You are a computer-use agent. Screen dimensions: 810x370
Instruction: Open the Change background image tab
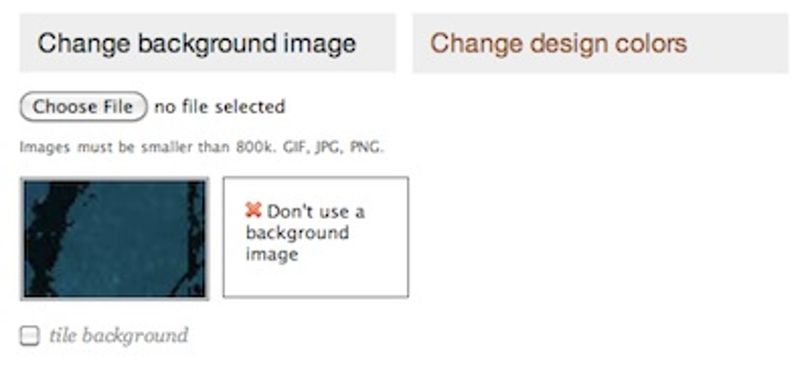click(x=208, y=43)
